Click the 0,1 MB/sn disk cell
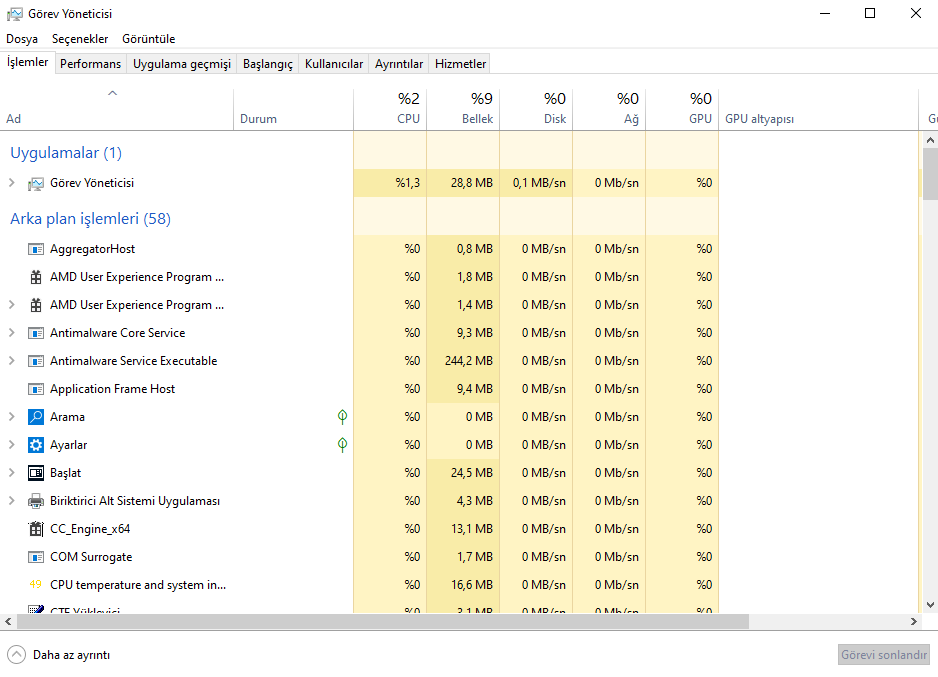The height and width of the screenshot is (677, 938). pyautogui.click(x=536, y=183)
